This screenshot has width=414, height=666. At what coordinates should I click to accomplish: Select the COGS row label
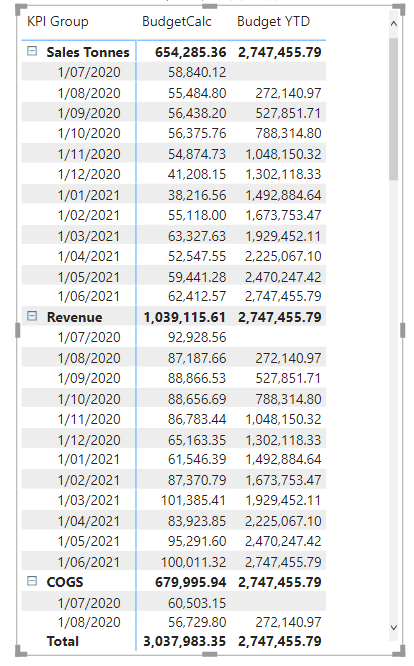click(65, 582)
